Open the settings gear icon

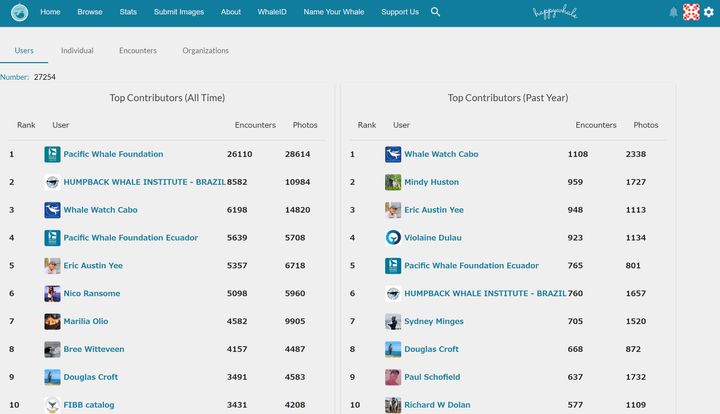tap(709, 12)
